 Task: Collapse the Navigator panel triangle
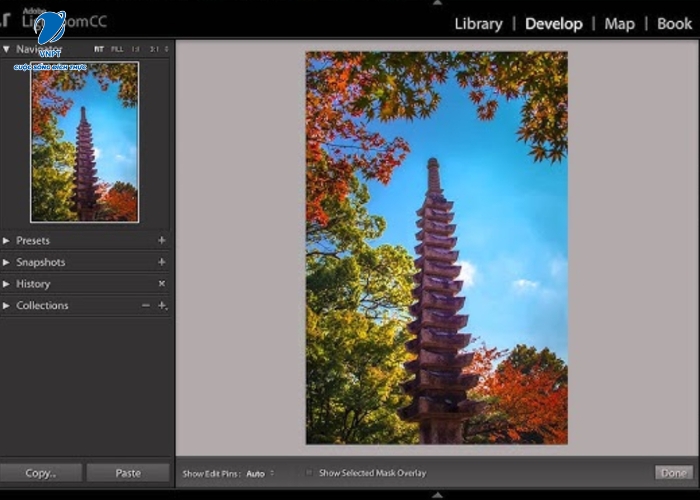pyautogui.click(x=6, y=49)
